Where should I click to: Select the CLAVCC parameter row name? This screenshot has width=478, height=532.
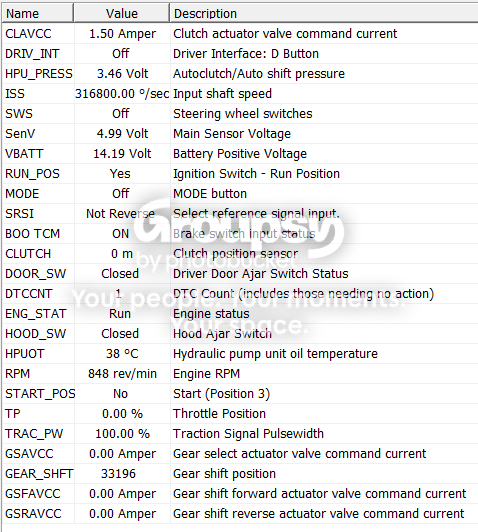(28, 34)
